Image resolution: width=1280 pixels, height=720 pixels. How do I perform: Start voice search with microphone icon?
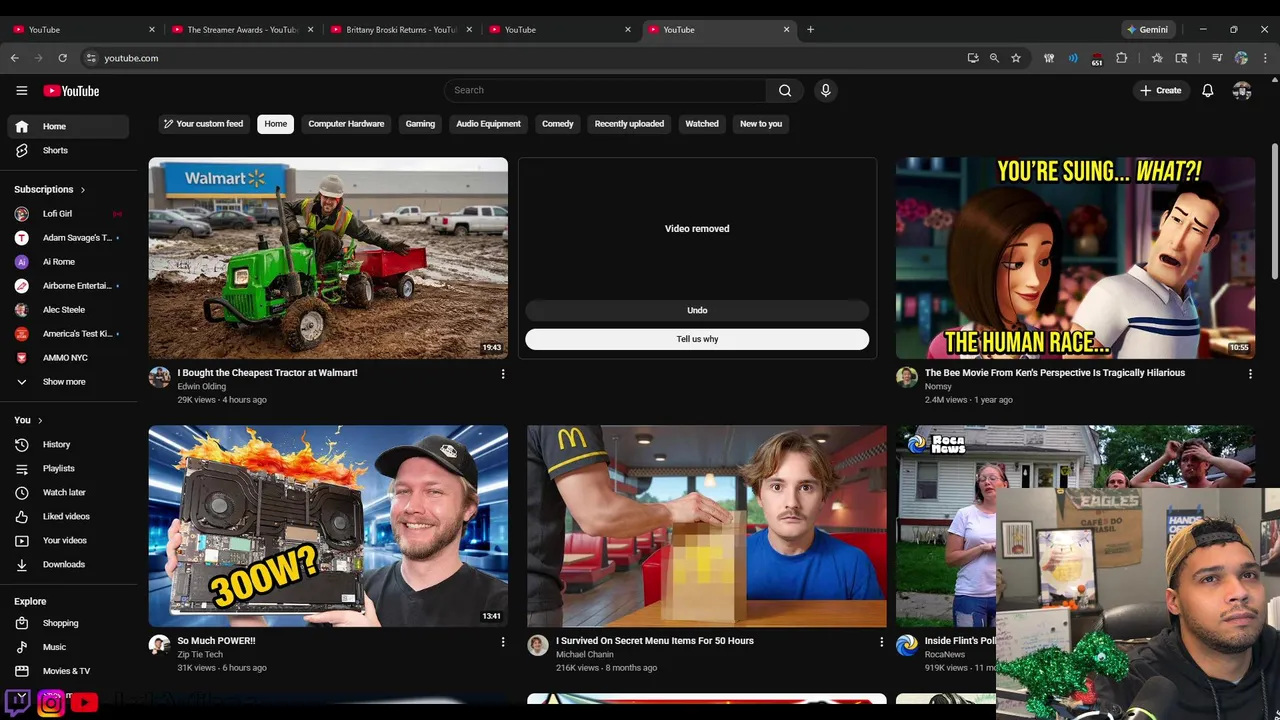pos(825,90)
